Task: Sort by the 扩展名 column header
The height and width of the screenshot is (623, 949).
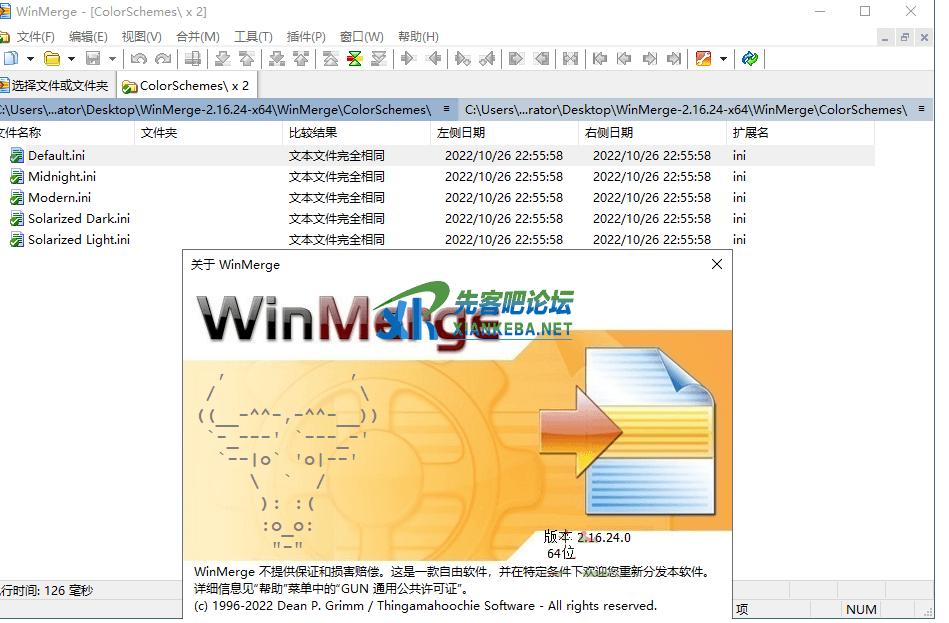Action: pos(750,133)
